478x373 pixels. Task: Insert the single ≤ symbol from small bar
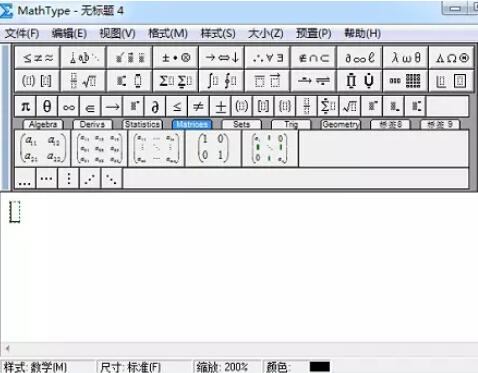click(x=177, y=107)
